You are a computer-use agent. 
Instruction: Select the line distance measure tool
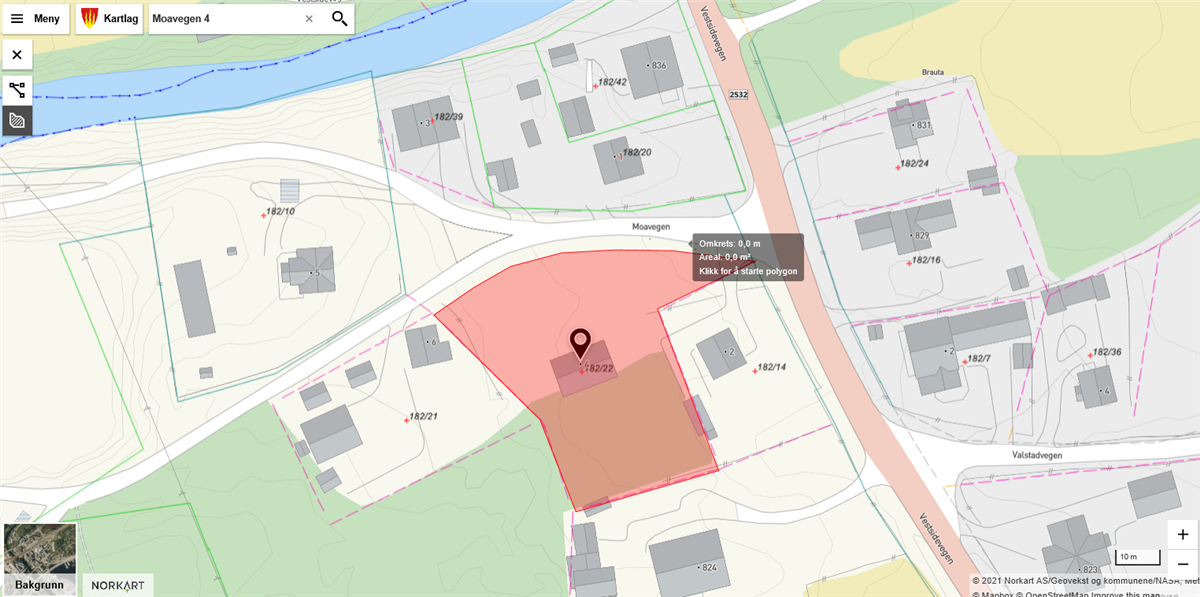(x=17, y=90)
